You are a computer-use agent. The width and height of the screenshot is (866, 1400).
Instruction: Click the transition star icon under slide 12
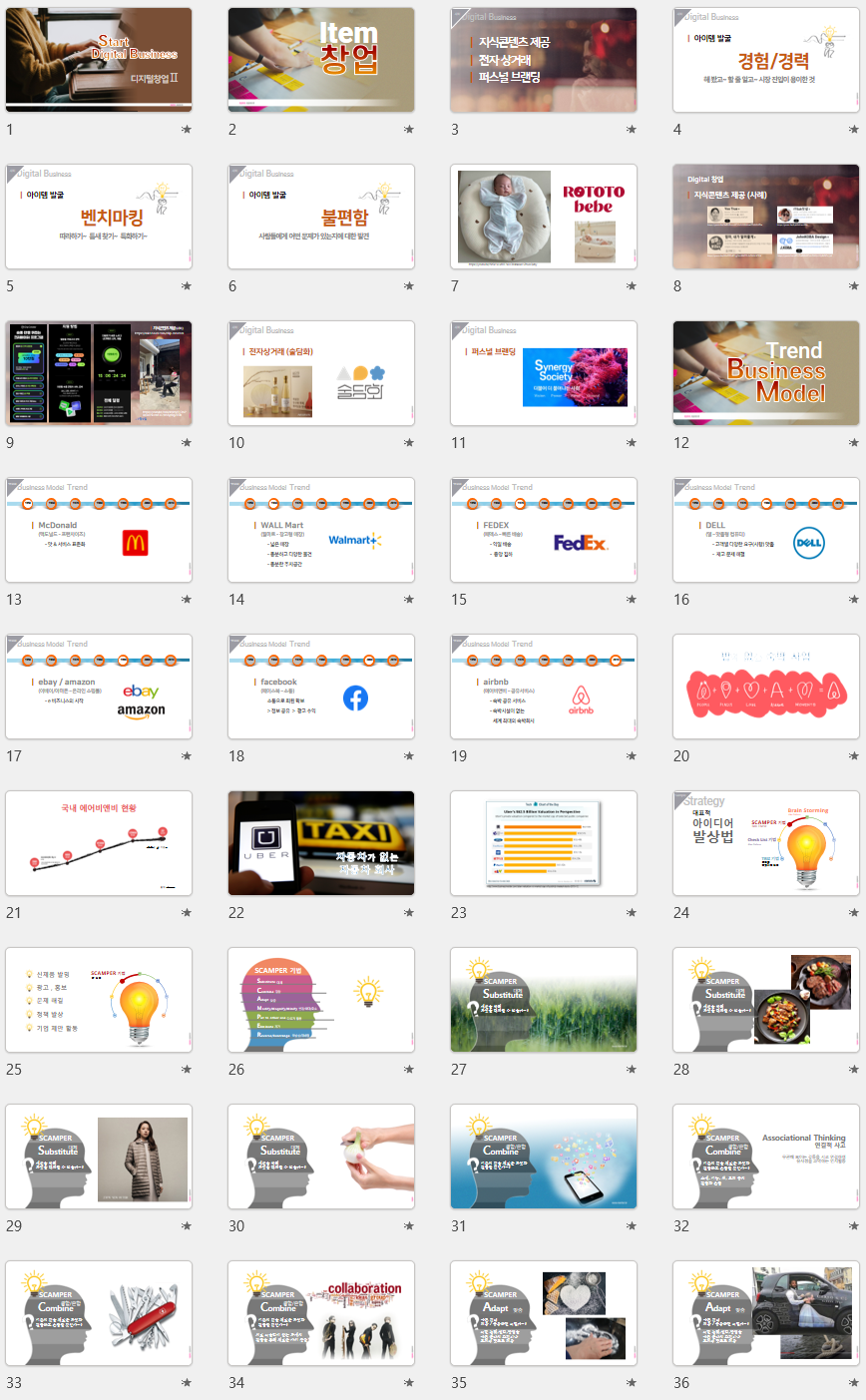tap(853, 443)
